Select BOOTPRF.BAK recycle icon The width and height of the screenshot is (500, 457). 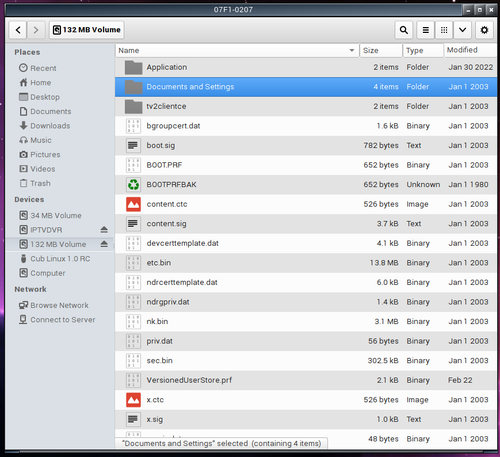133,185
